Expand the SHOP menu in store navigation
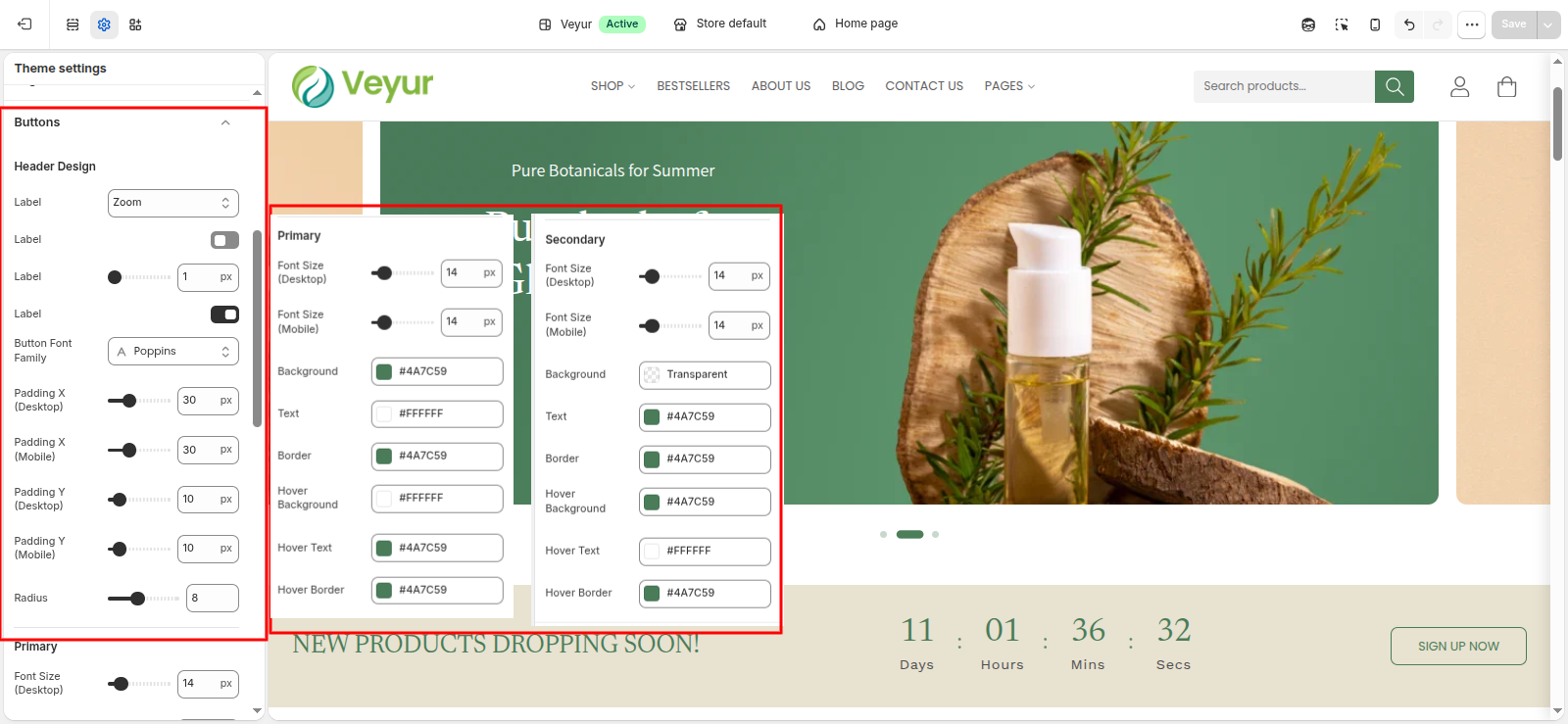The image size is (1568, 724). tap(612, 86)
